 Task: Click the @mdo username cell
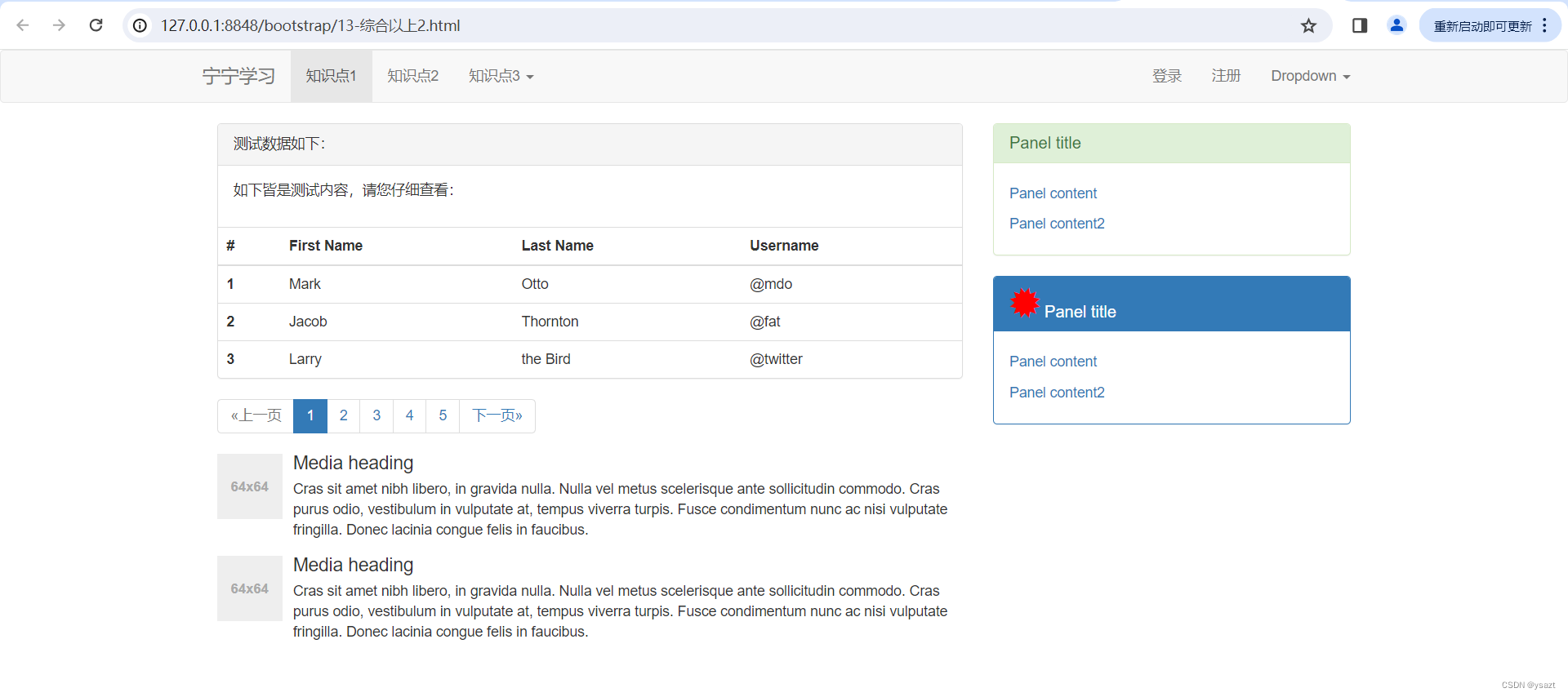[x=771, y=284]
